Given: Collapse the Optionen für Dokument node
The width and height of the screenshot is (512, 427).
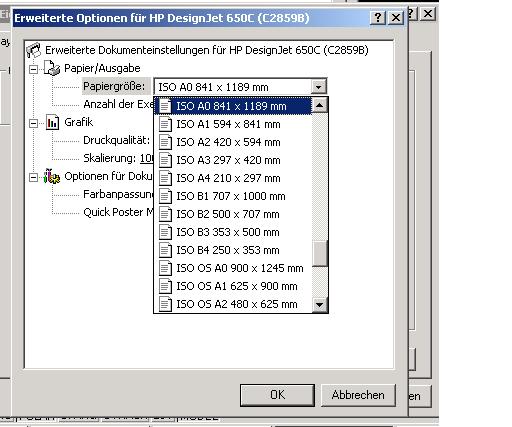Looking at the screenshot, I should [x=33, y=177].
